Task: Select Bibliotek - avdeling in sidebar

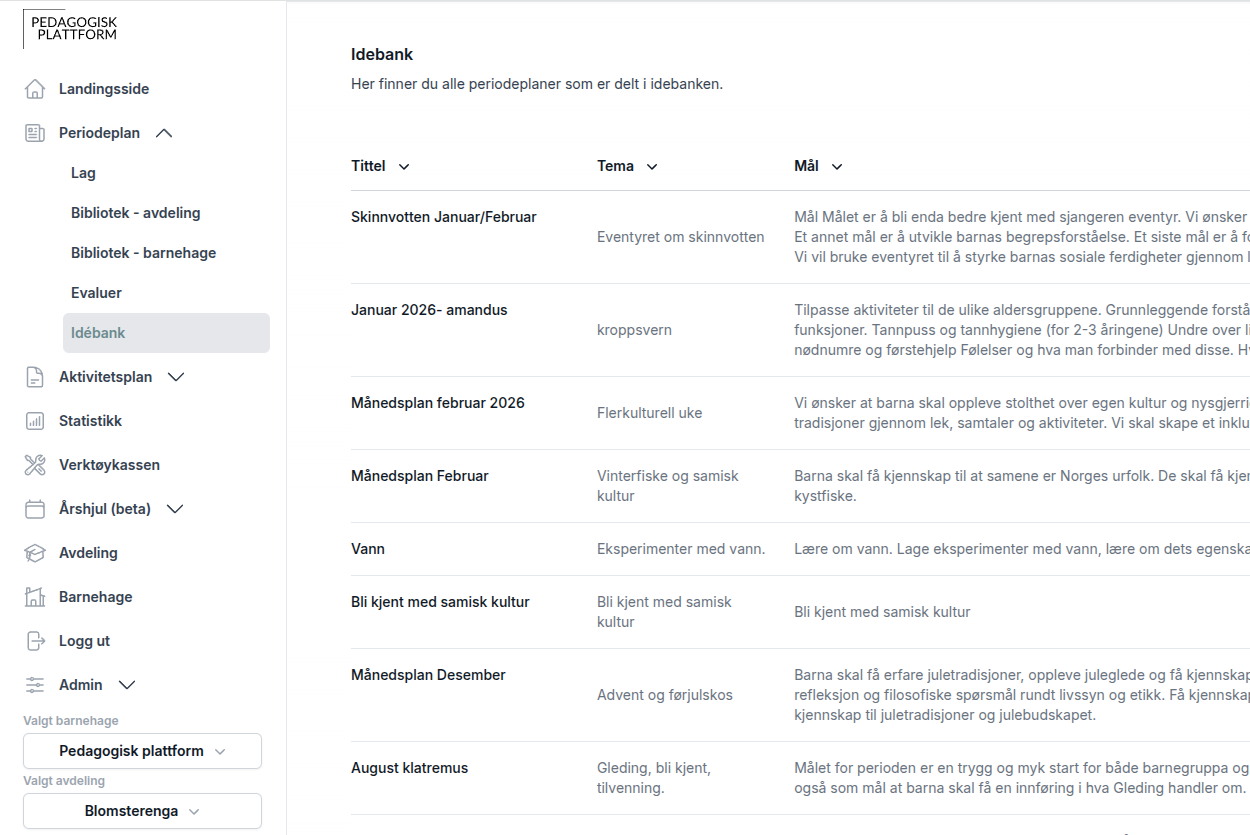Action: pyautogui.click(x=136, y=213)
